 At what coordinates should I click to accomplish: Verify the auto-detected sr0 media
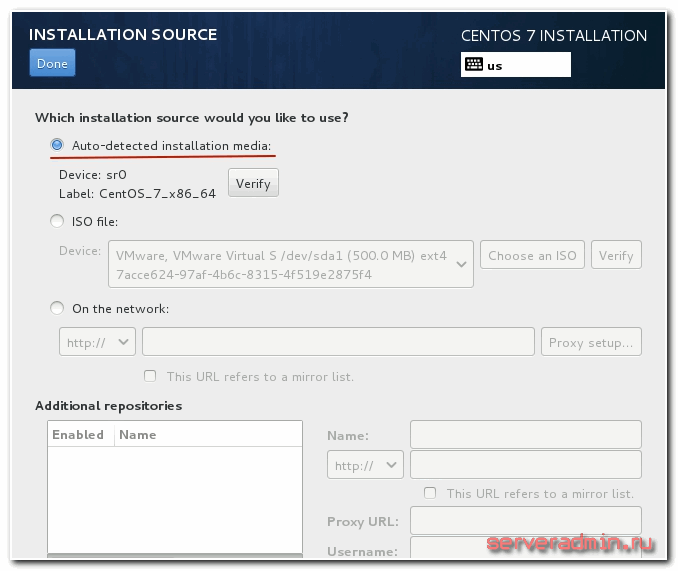point(253,183)
